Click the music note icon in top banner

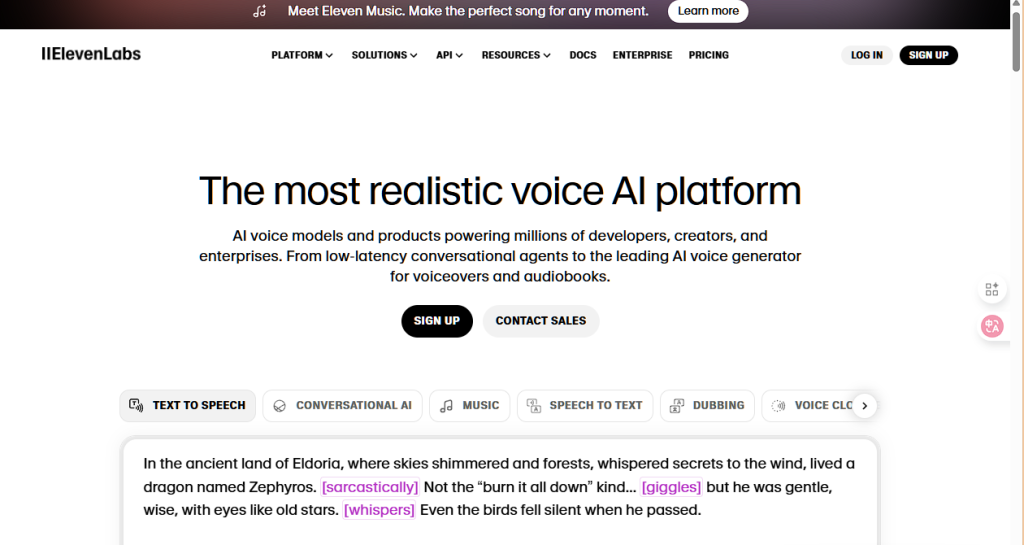click(x=260, y=11)
